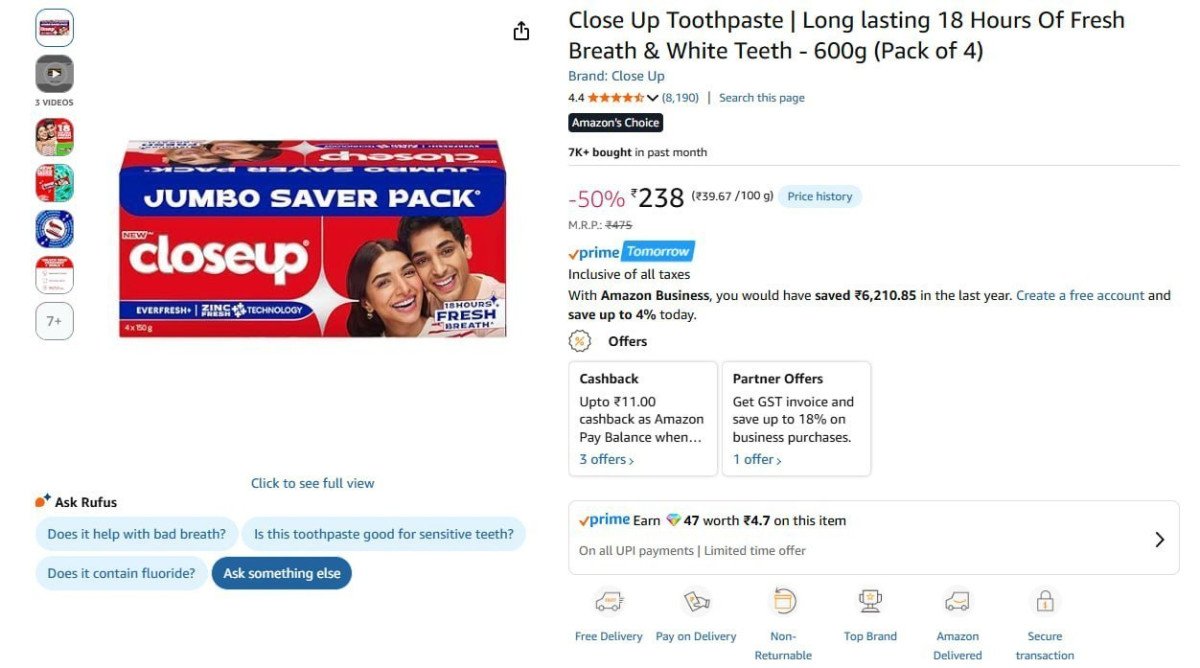Expand the 1 offer under Partner Offers
Screen dimensions: 1200x668
point(753,458)
